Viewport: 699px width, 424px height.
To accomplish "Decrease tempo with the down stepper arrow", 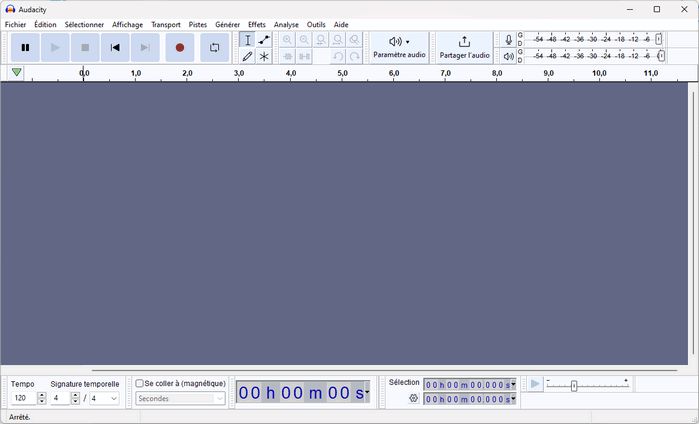I will coord(42,401).
